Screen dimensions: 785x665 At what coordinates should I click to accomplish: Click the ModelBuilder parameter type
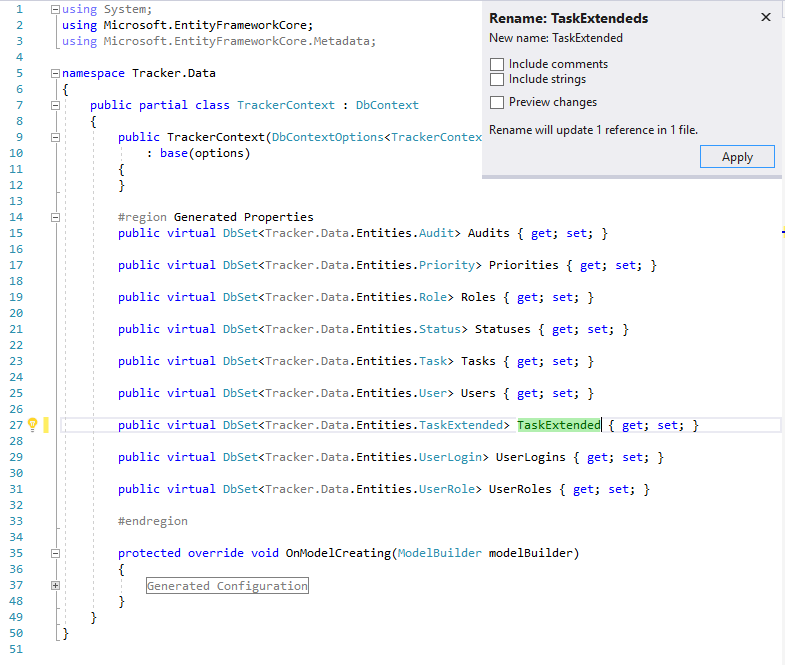[x=440, y=553]
